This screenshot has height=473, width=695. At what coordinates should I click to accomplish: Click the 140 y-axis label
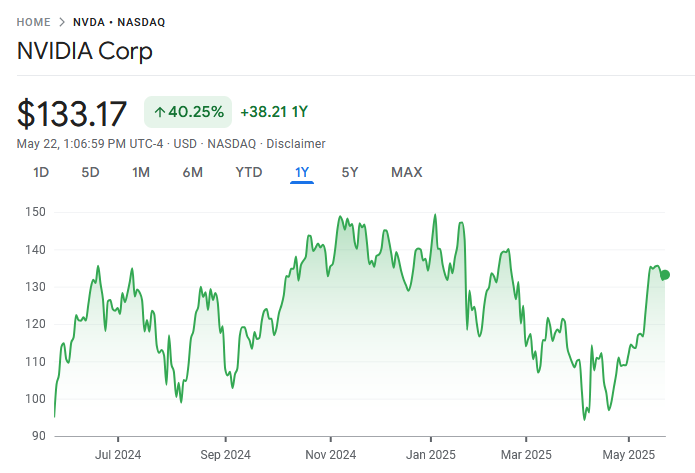click(35, 250)
